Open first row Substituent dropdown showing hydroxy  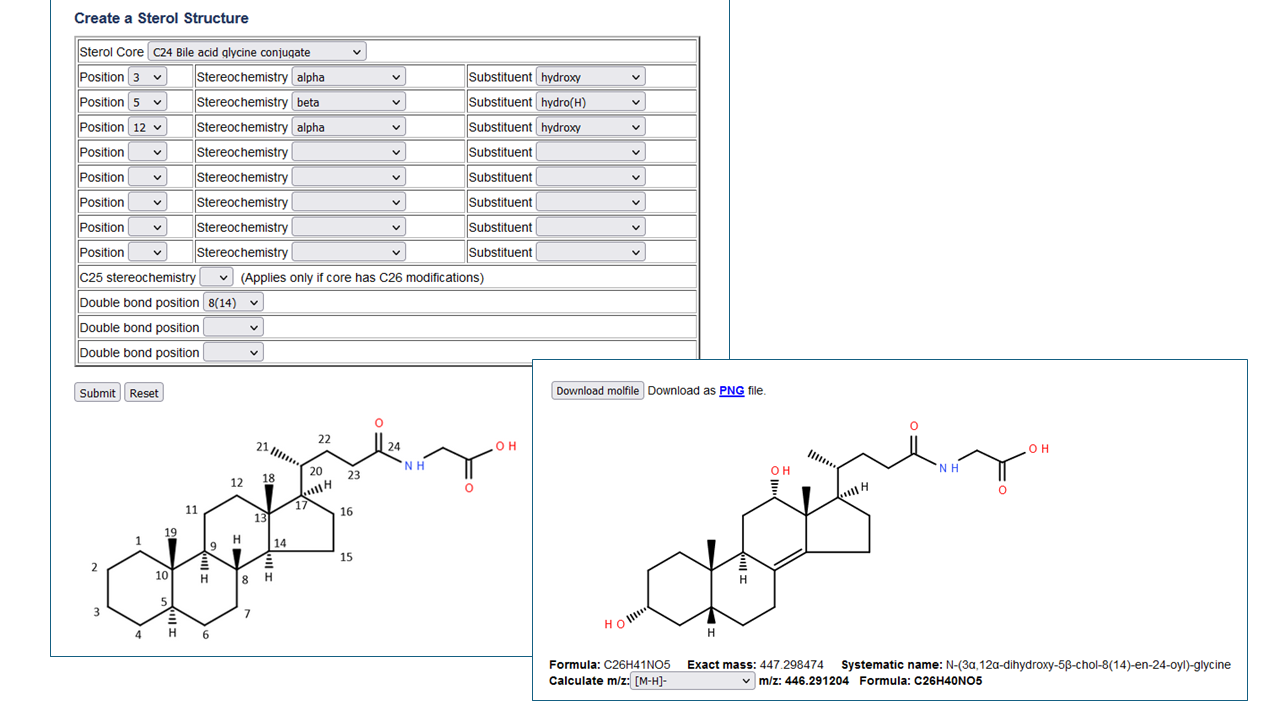coord(590,77)
